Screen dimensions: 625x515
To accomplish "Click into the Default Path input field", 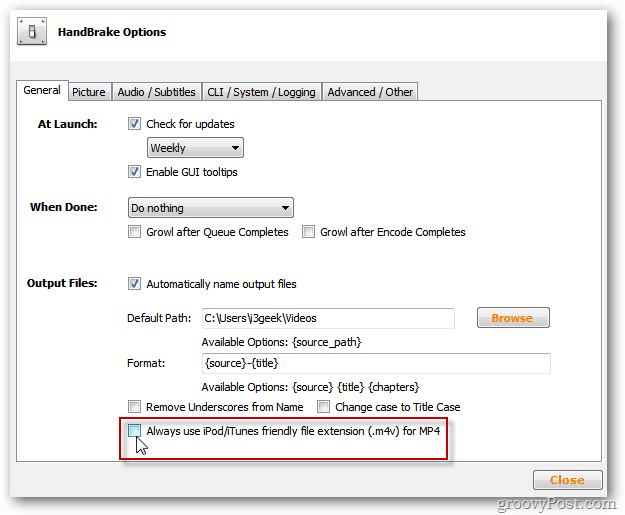I will 328,318.
